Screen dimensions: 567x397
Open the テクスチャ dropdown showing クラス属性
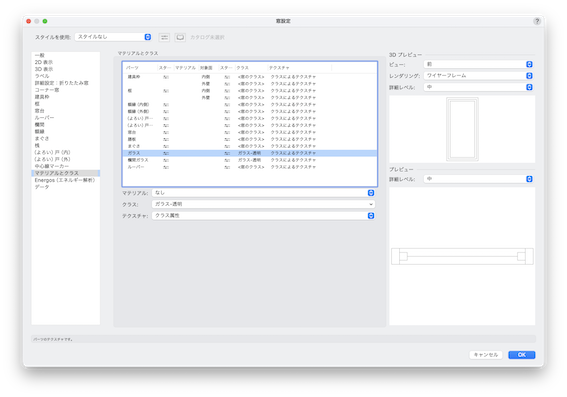[x=263, y=215]
